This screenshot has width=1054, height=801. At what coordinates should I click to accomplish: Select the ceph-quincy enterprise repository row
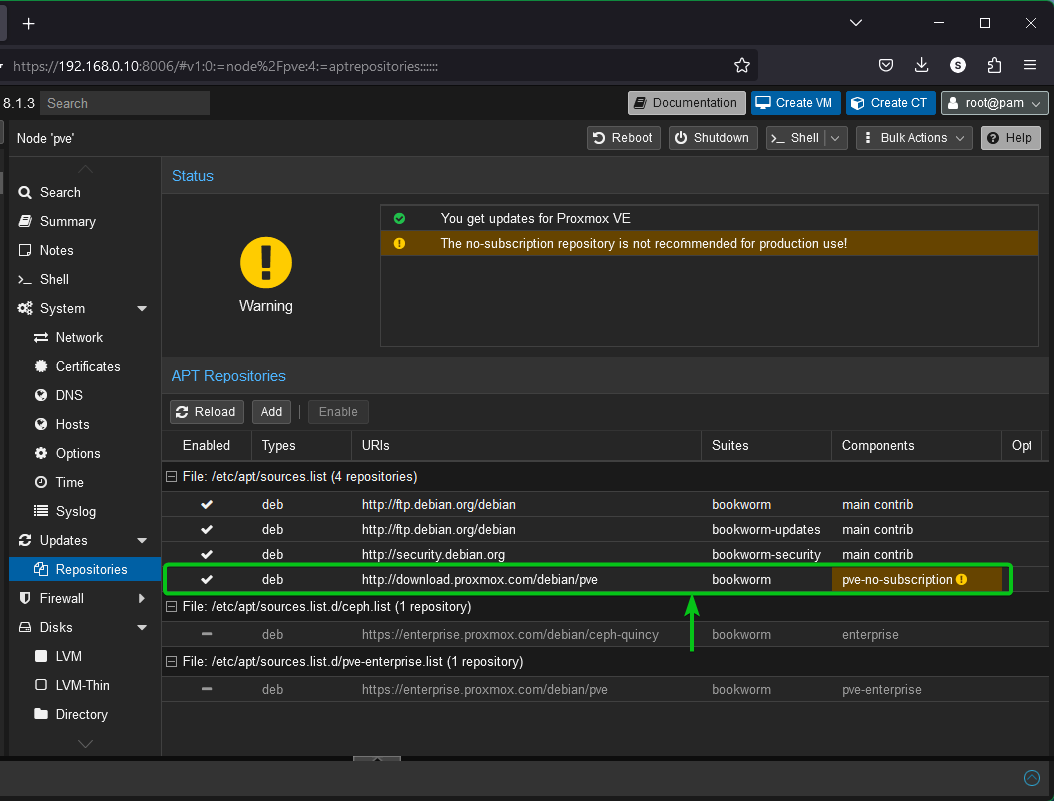tap(605, 634)
